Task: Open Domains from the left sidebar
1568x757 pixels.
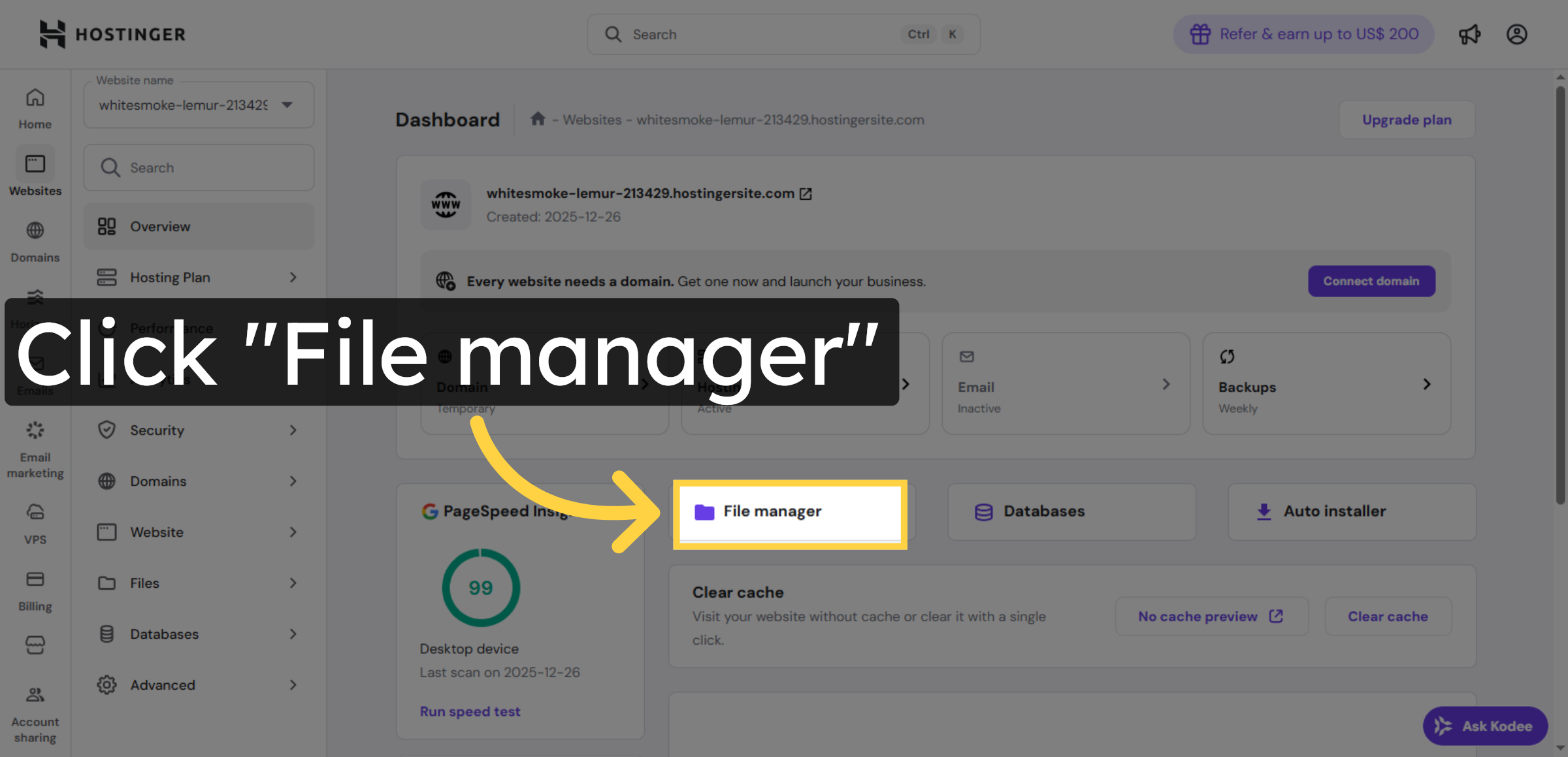Action: click(35, 240)
